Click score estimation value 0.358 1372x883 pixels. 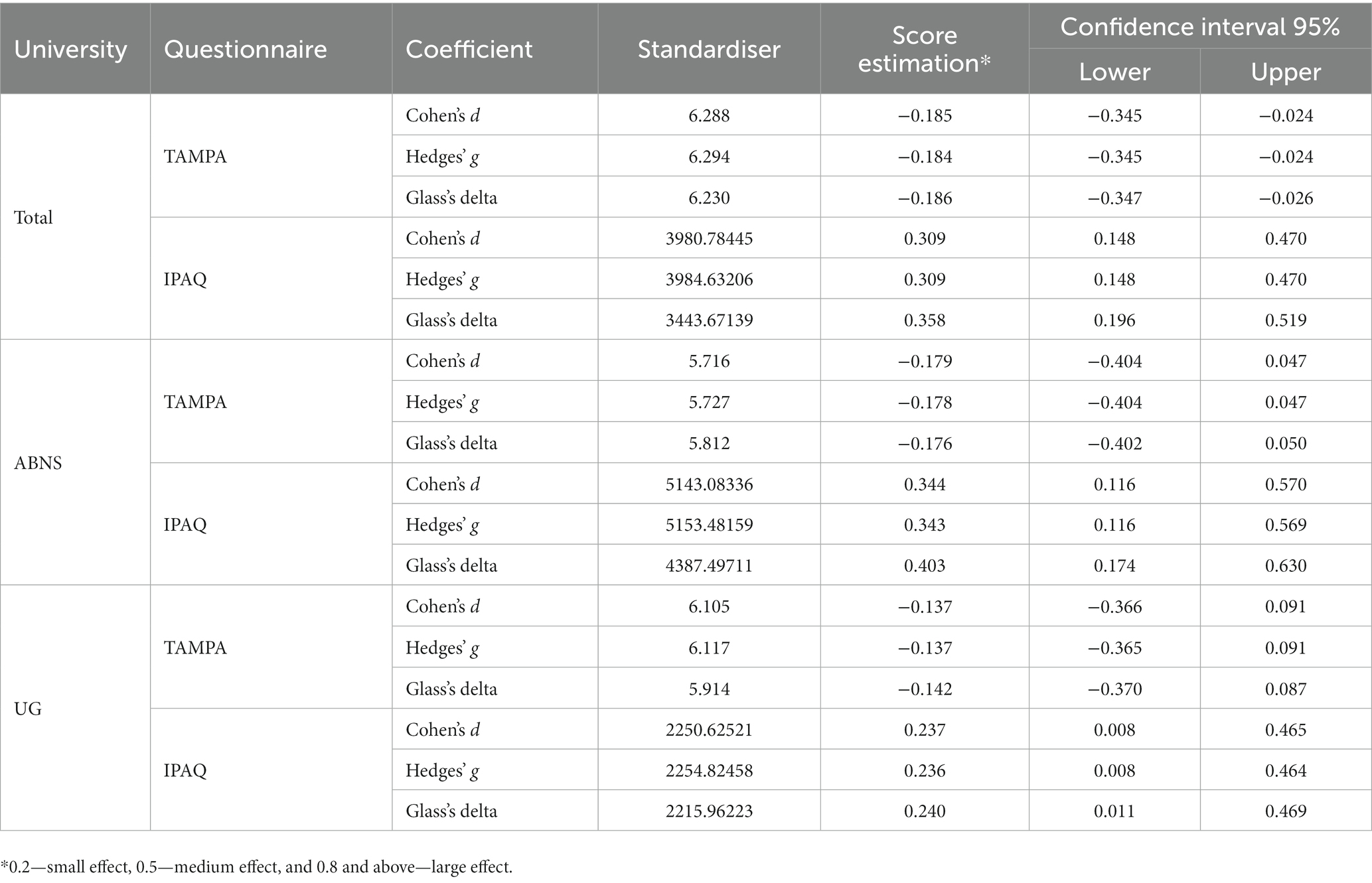pos(925,320)
